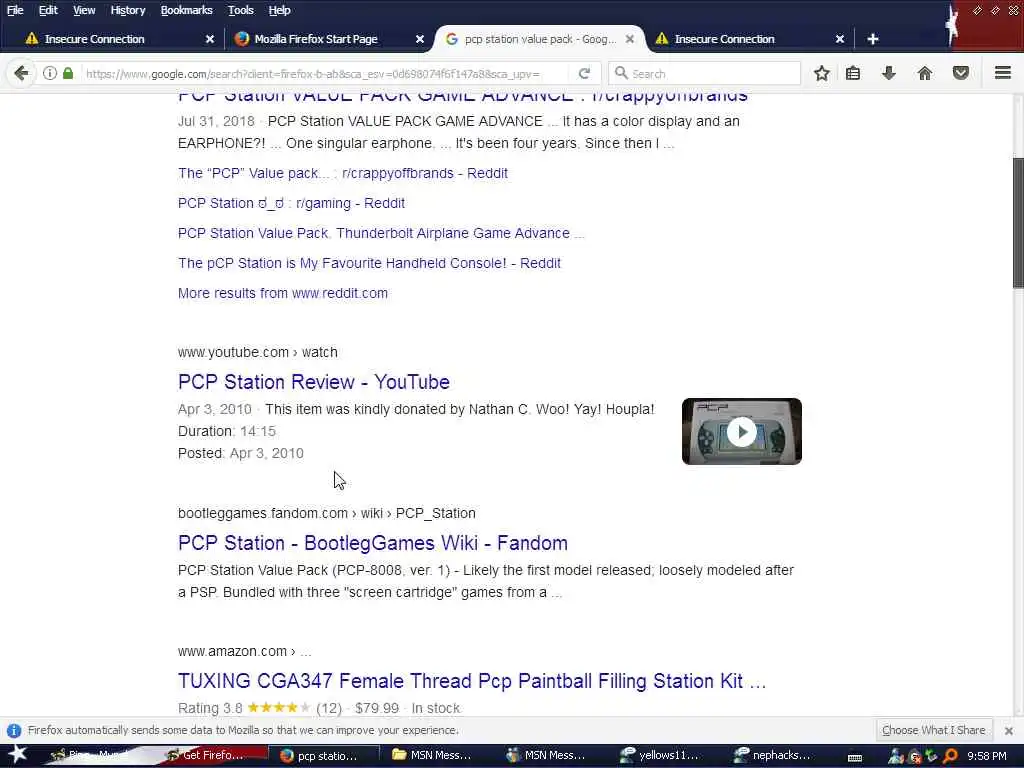Click the bootleggames.fandom.com › wiki › PCP_Station breadcrumb

point(327,513)
